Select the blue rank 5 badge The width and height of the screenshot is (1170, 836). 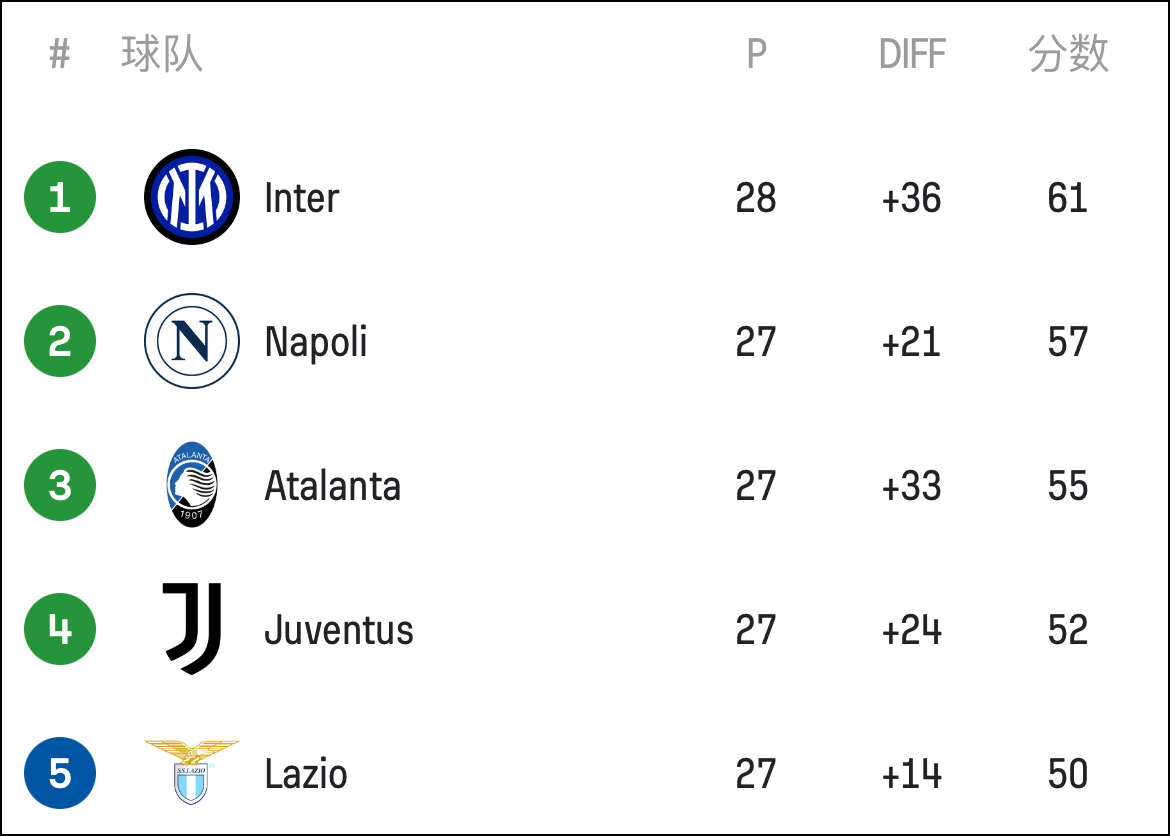60,773
